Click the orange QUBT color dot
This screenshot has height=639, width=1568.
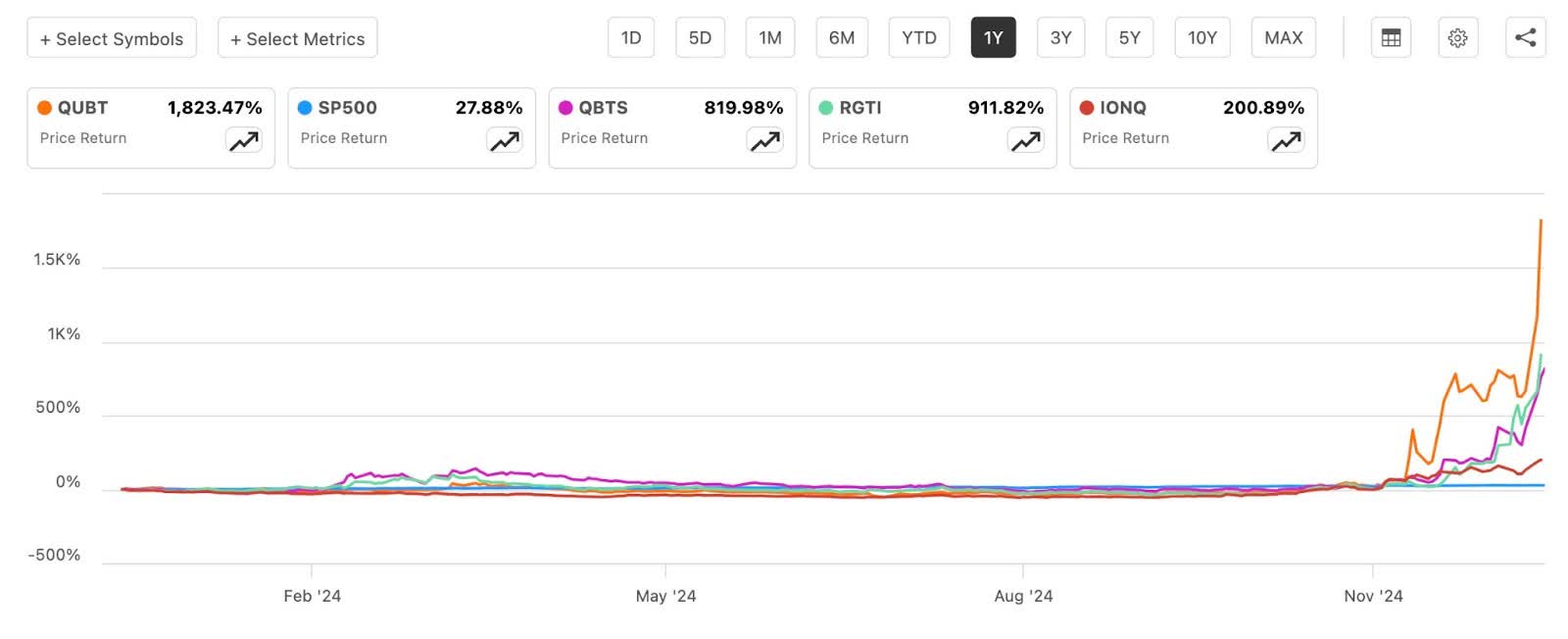tap(44, 108)
